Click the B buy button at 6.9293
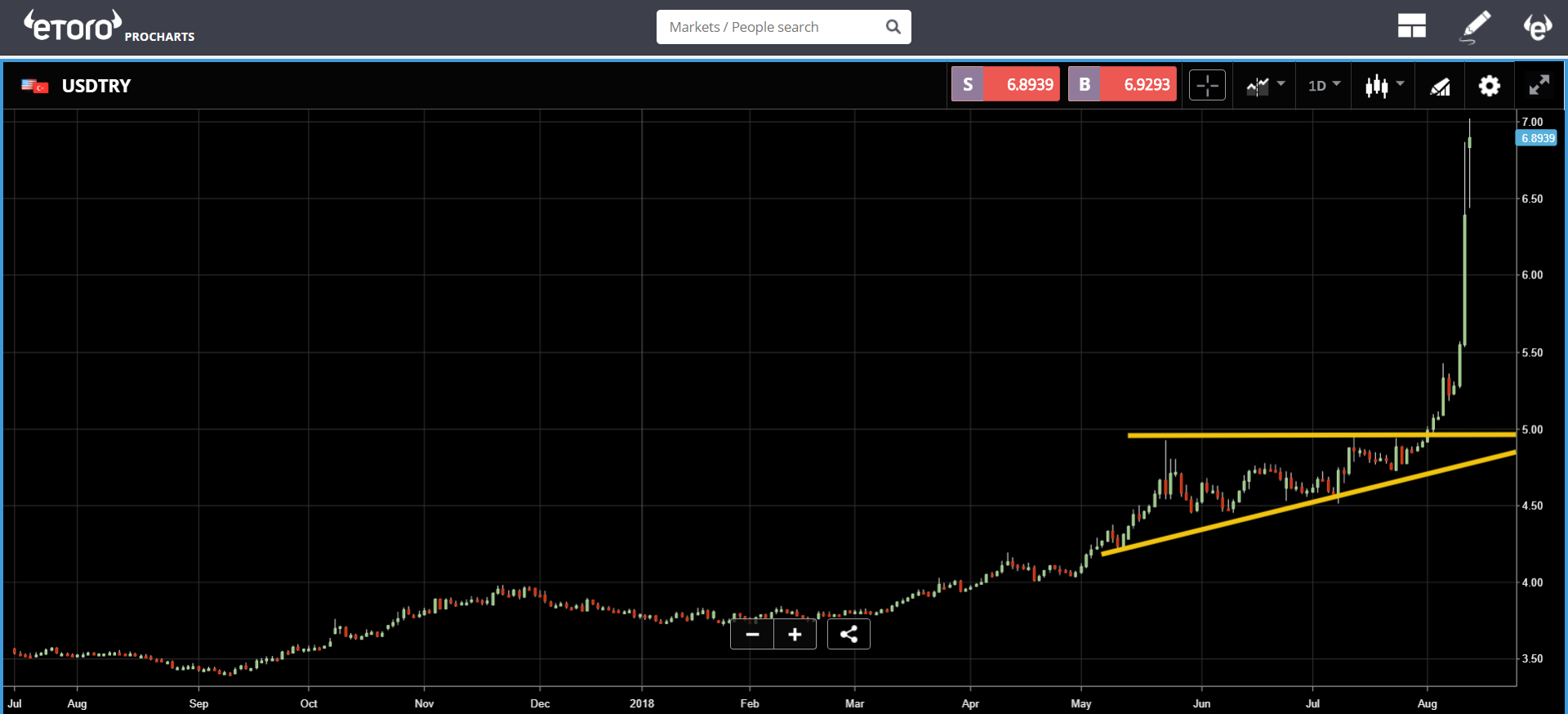 (1122, 84)
